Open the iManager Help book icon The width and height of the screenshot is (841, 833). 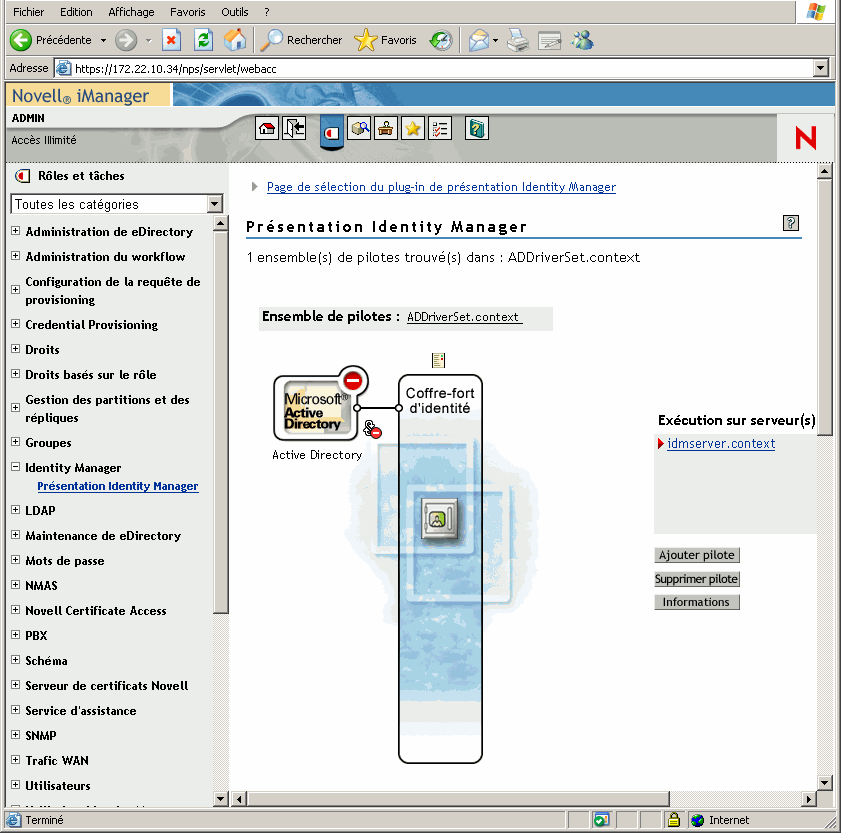coord(476,130)
